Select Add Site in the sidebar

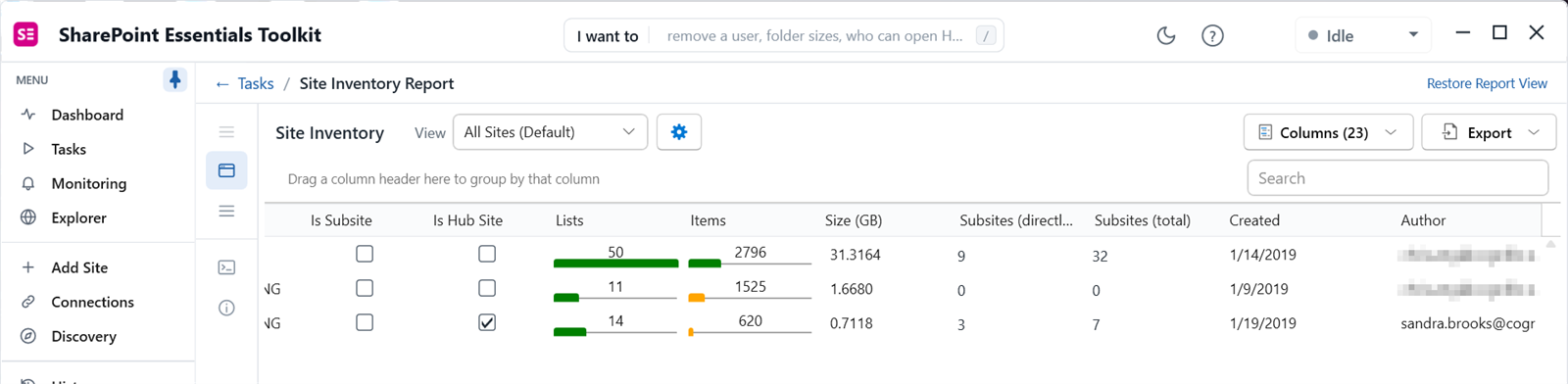[79, 267]
